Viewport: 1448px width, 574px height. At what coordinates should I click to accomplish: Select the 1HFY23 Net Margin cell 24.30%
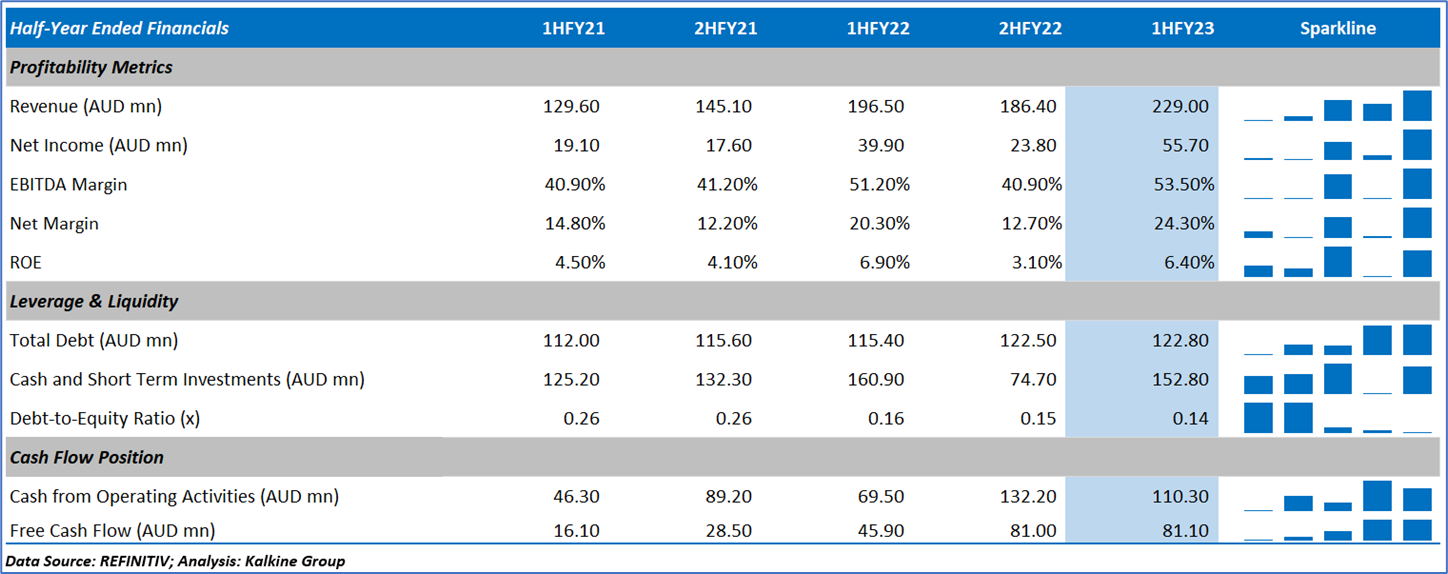[1183, 223]
